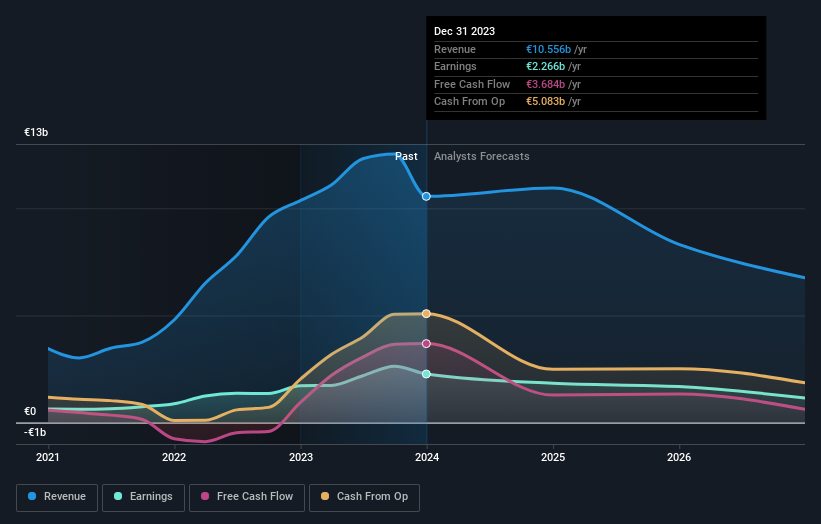
Task: Click the €2.266b earnings value in tooltip
Action: tap(546, 66)
